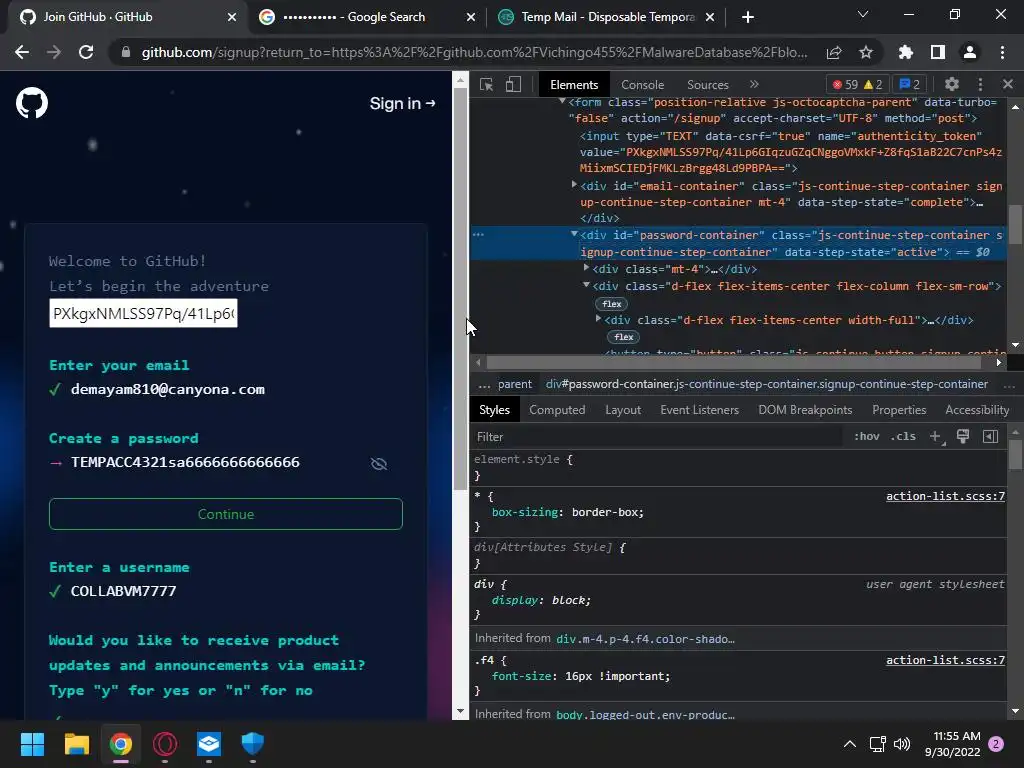This screenshot has height=768, width=1024.
Task: Click the new style rule plus icon
Action: 936,437
